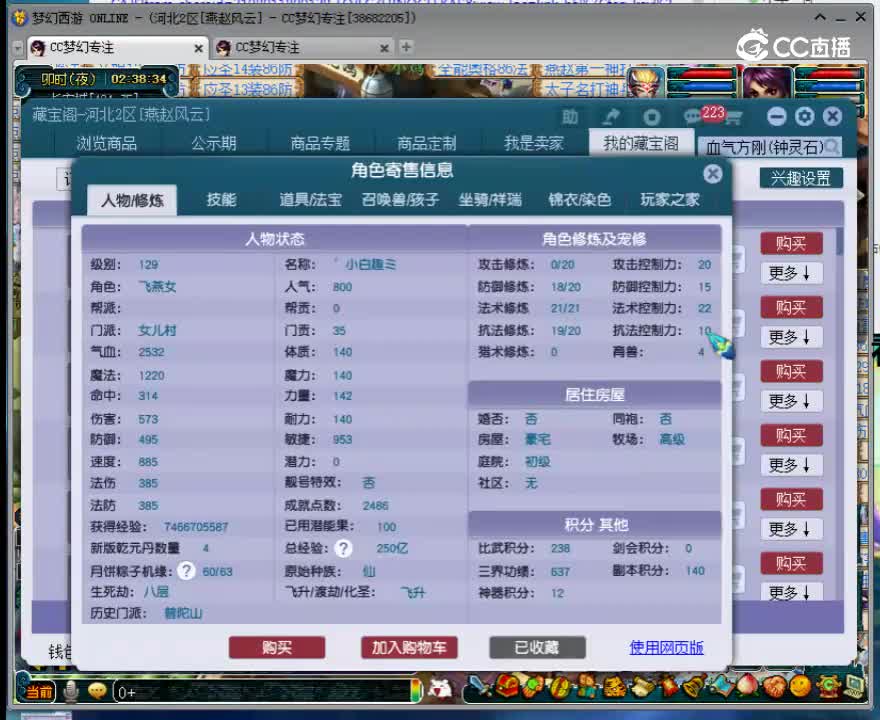Go to 浏览商品 in top navigation
The width and height of the screenshot is (880, 720).
107,144
